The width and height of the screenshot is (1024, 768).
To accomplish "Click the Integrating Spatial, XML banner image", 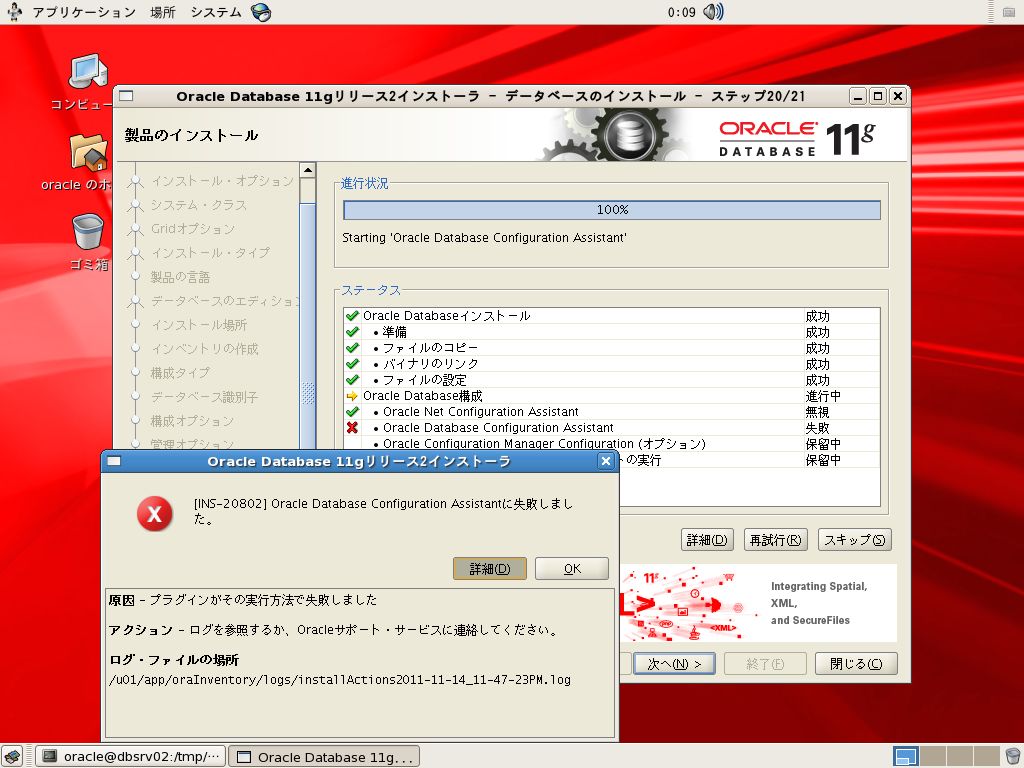I will coord(758,603).
